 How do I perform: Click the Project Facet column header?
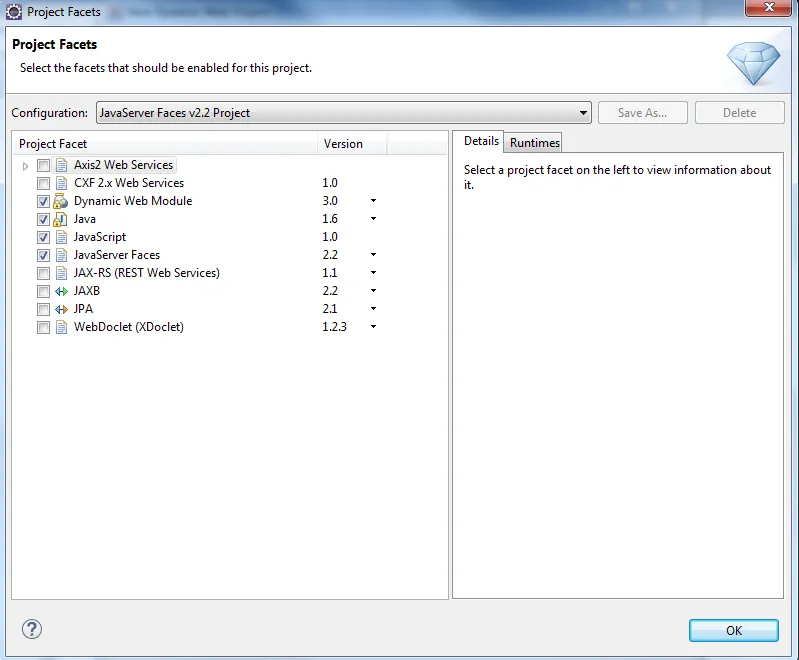(165, 144)
